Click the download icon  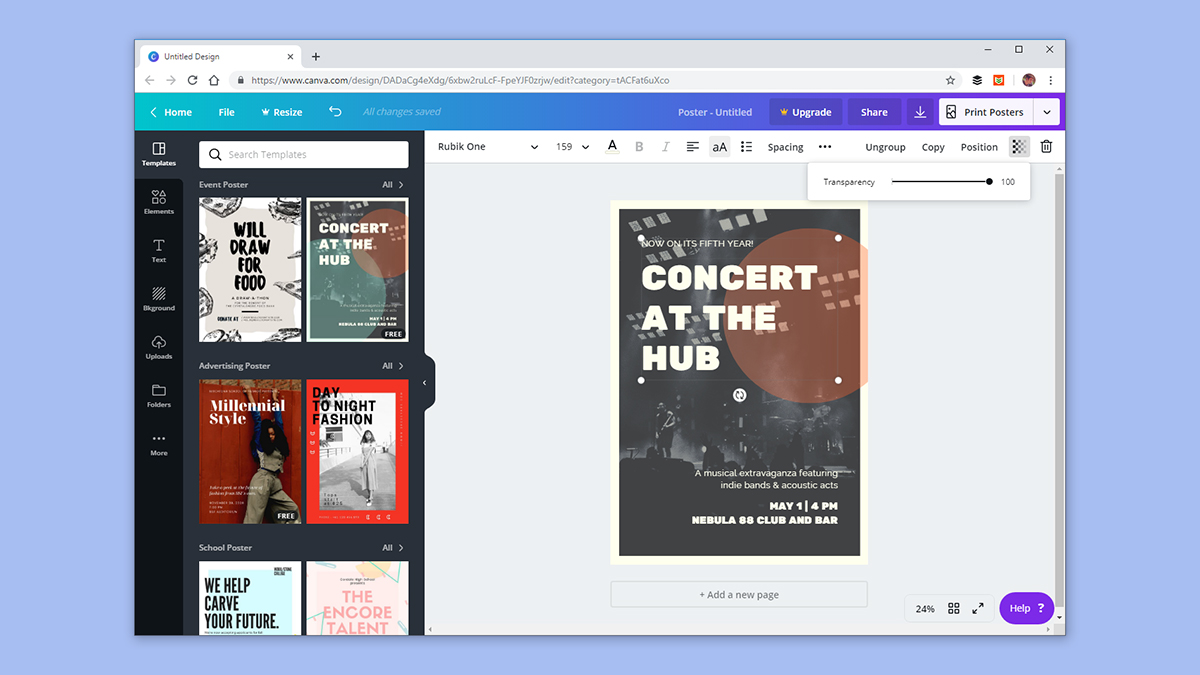[920, 112]
